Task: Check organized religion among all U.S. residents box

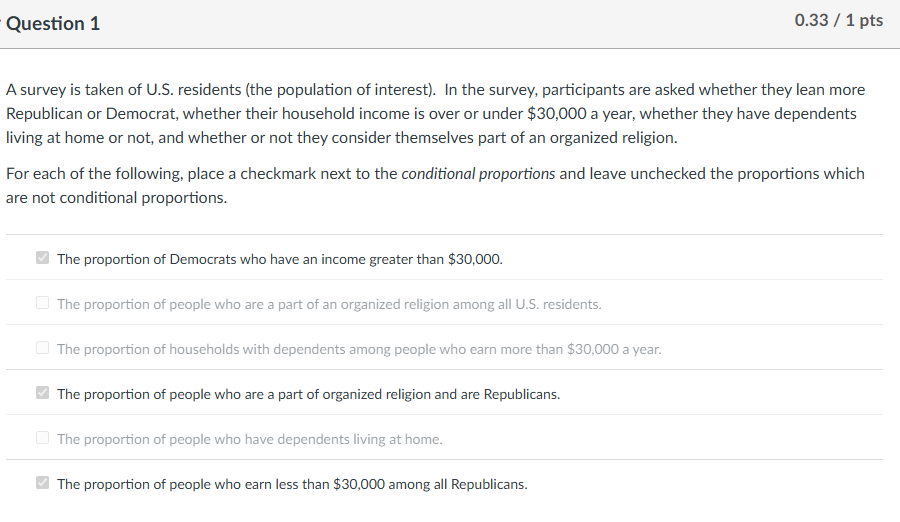Action: coord(42,304)
